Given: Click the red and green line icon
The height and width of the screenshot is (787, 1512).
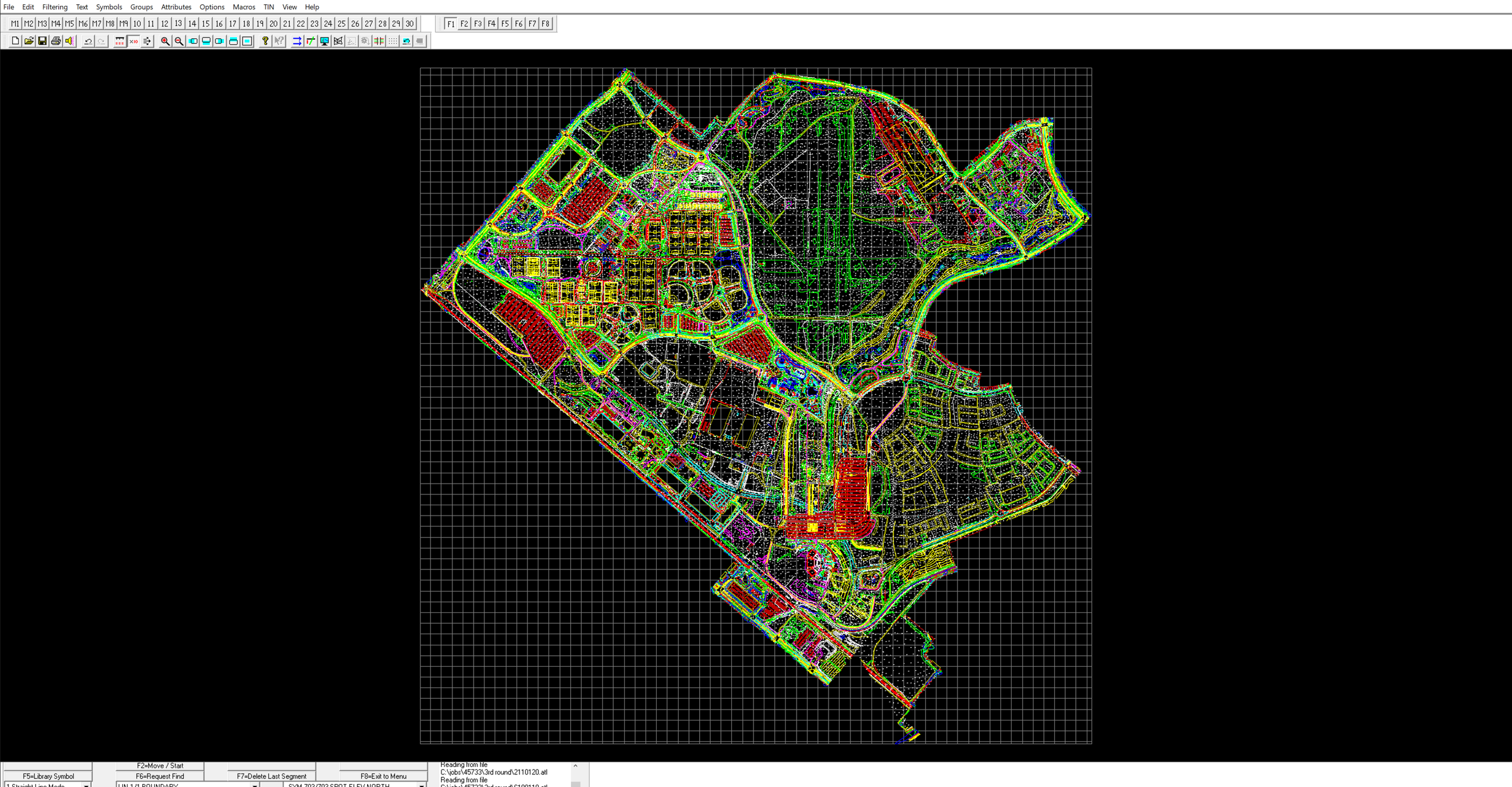Looking at the screenshot, I should pyautogui.click(x=311, y=41).
